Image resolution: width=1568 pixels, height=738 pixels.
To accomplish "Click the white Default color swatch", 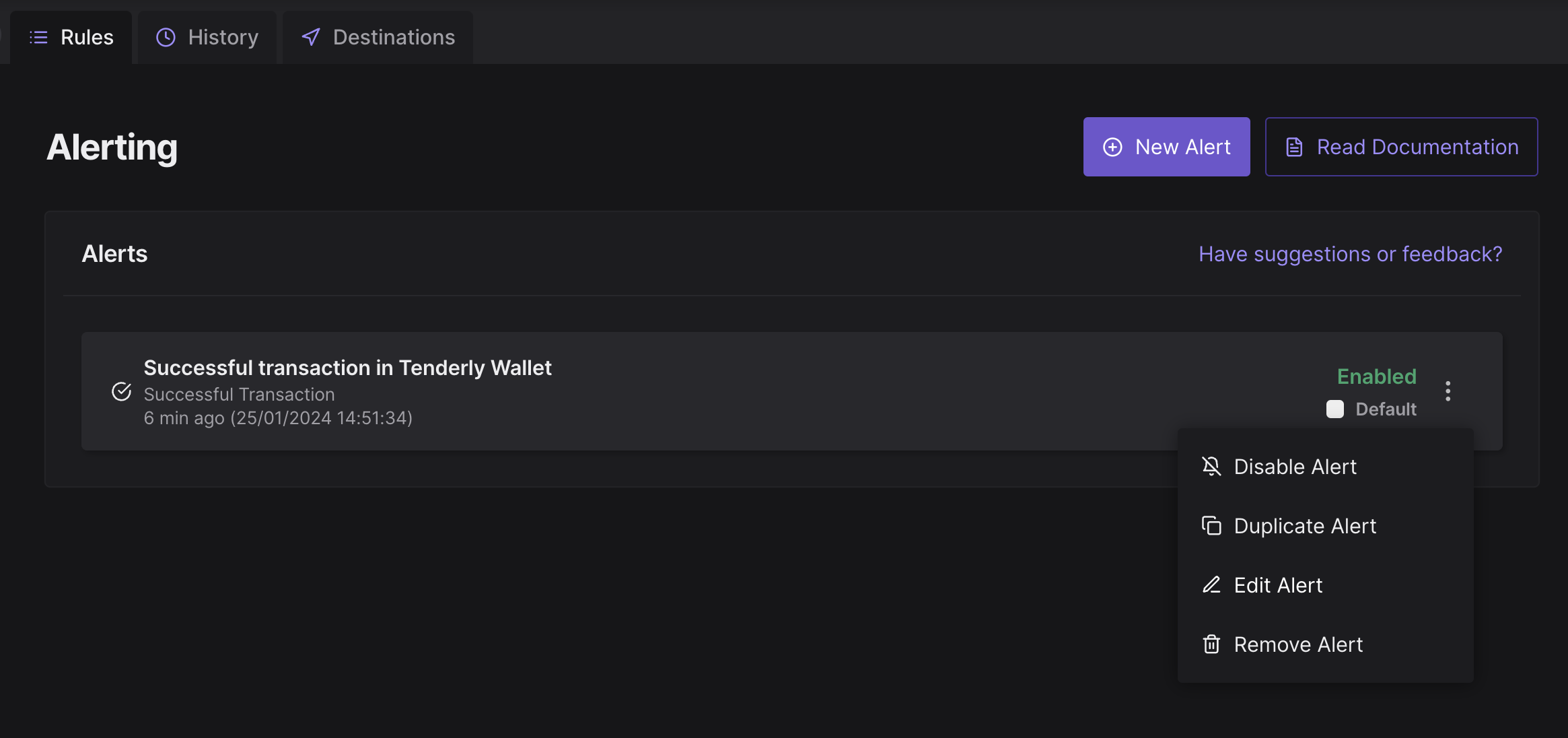I will tap(1335, 409).
